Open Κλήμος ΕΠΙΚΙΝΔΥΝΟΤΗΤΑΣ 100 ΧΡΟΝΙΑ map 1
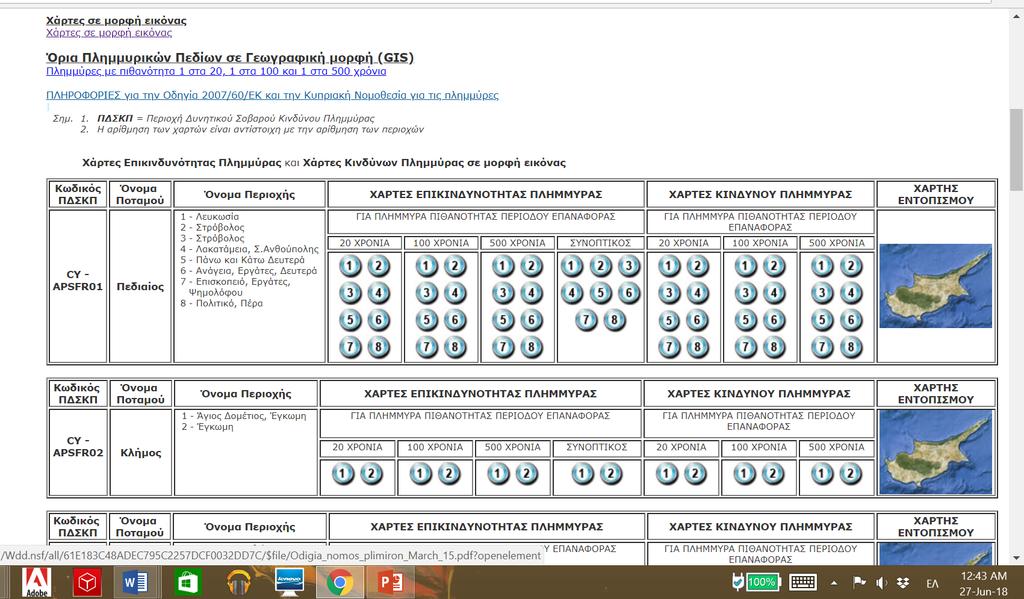The height and width of the screenshot is (599, 1024). click(x=421, y=474)
